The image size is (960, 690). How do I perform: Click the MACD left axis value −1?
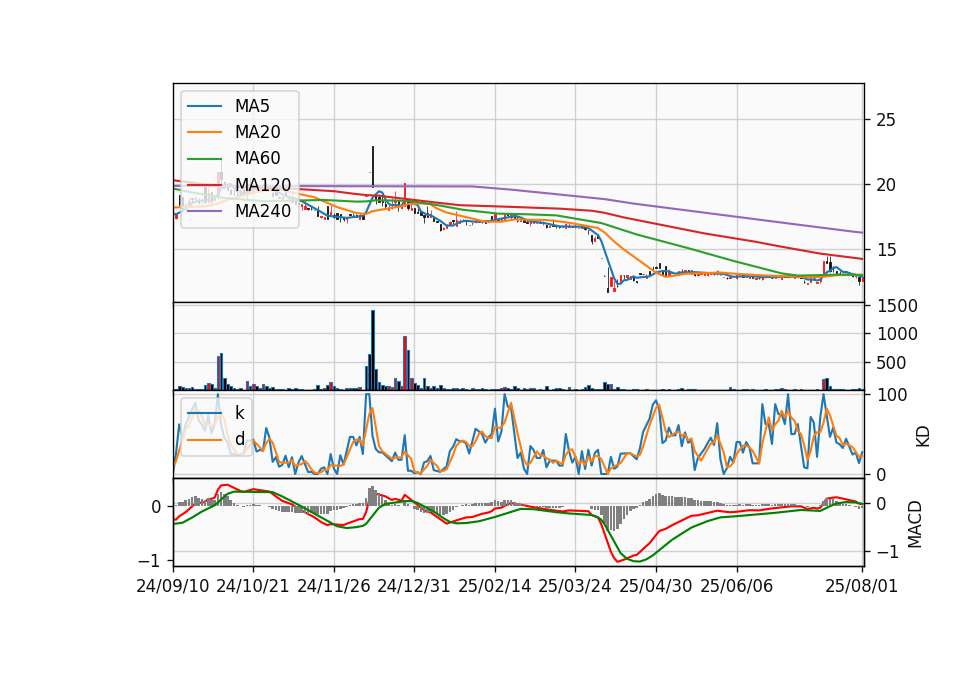tap(149, 561)
